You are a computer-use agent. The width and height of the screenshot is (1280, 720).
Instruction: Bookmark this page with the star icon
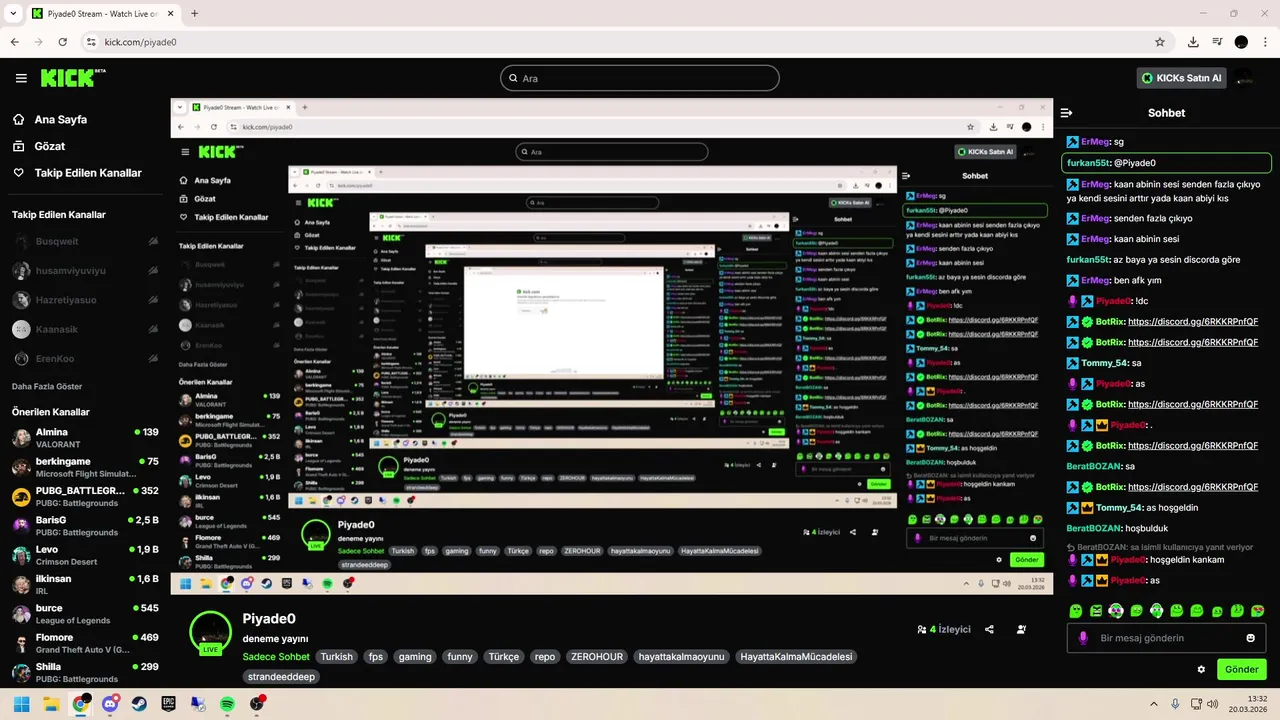[x=1160, y=42]
